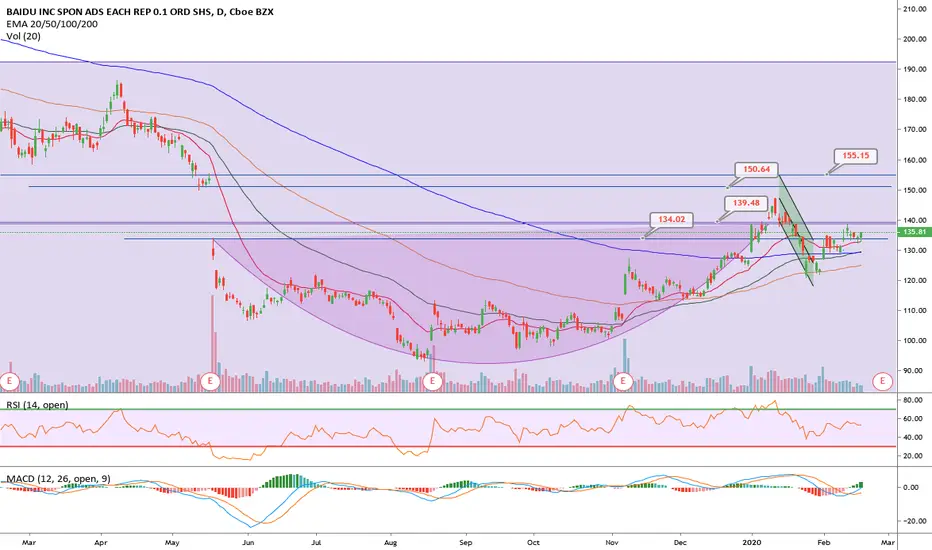Click the earnings E marker below mid-May candles
Image resolution: width=932 pixels, height=550 pixels.
coord(210,381)
